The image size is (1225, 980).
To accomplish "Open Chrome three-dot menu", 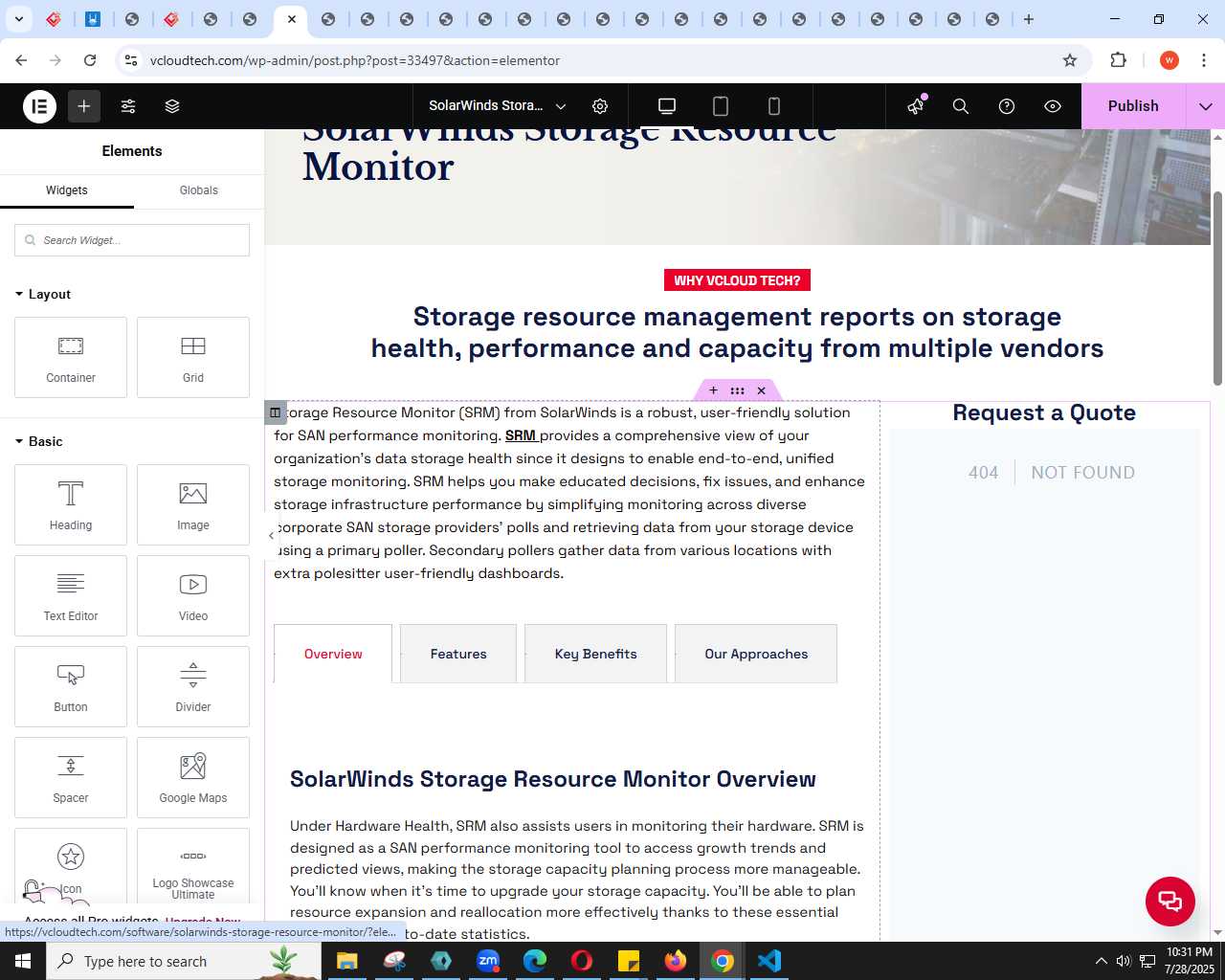I will (1203, 60).
